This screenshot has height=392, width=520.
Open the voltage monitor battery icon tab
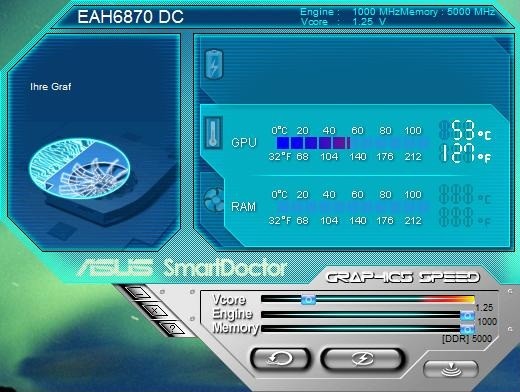pyautogui.click(x=214, y=64)
